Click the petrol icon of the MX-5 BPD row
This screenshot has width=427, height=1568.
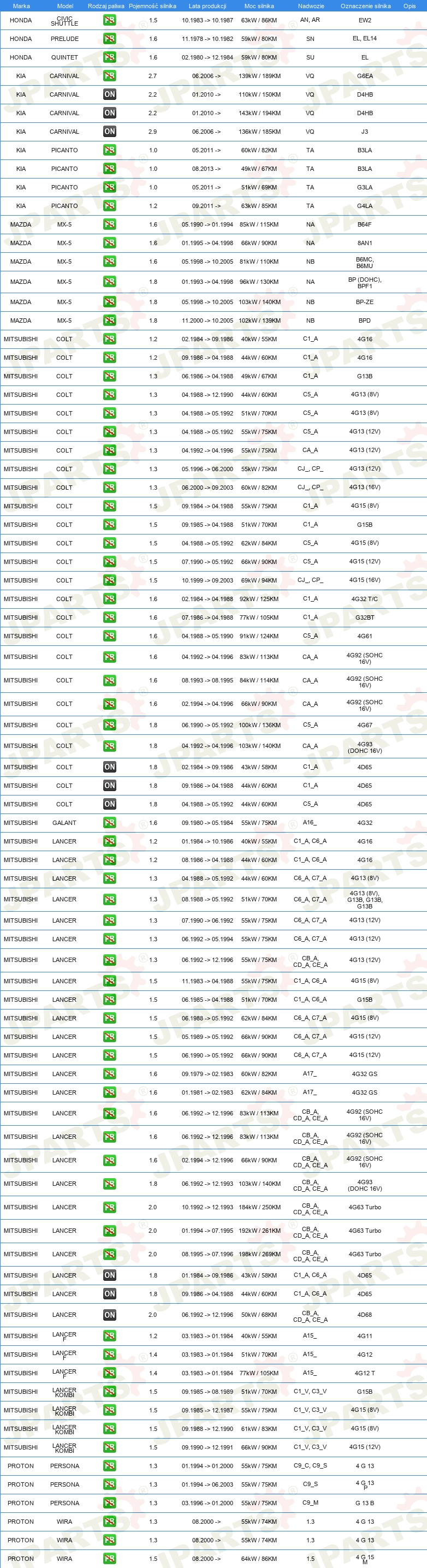[x=110, y=320]
